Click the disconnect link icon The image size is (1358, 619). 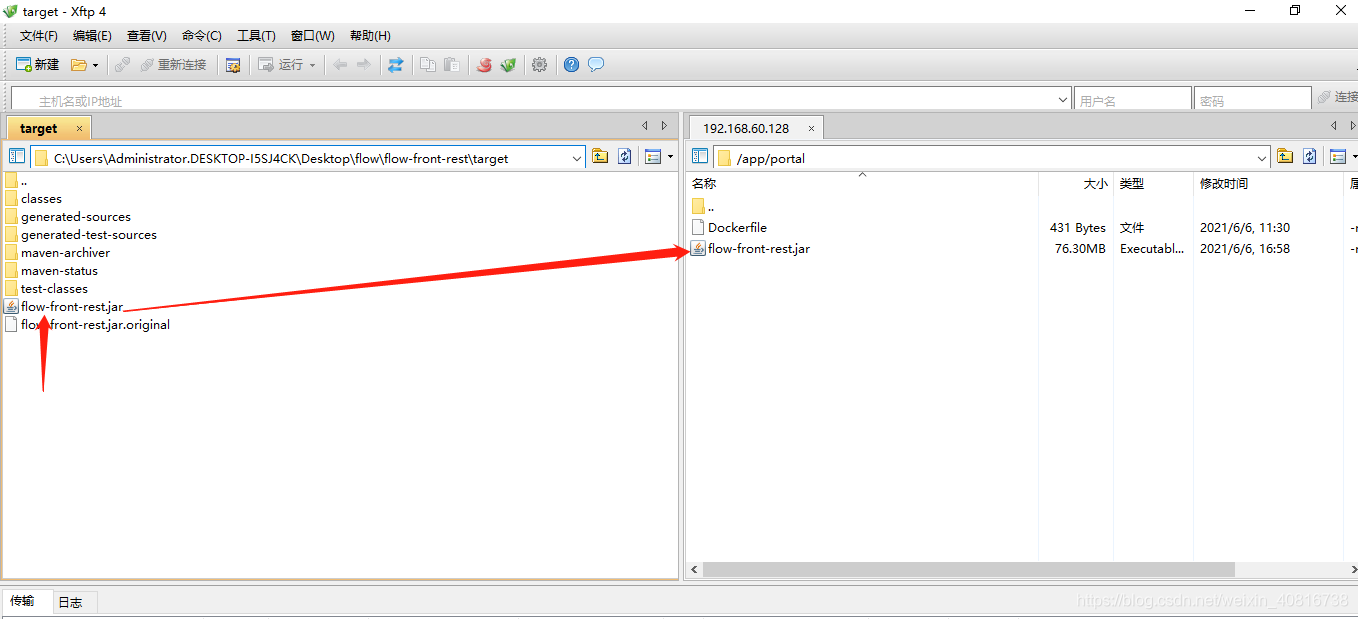(122, 65)
